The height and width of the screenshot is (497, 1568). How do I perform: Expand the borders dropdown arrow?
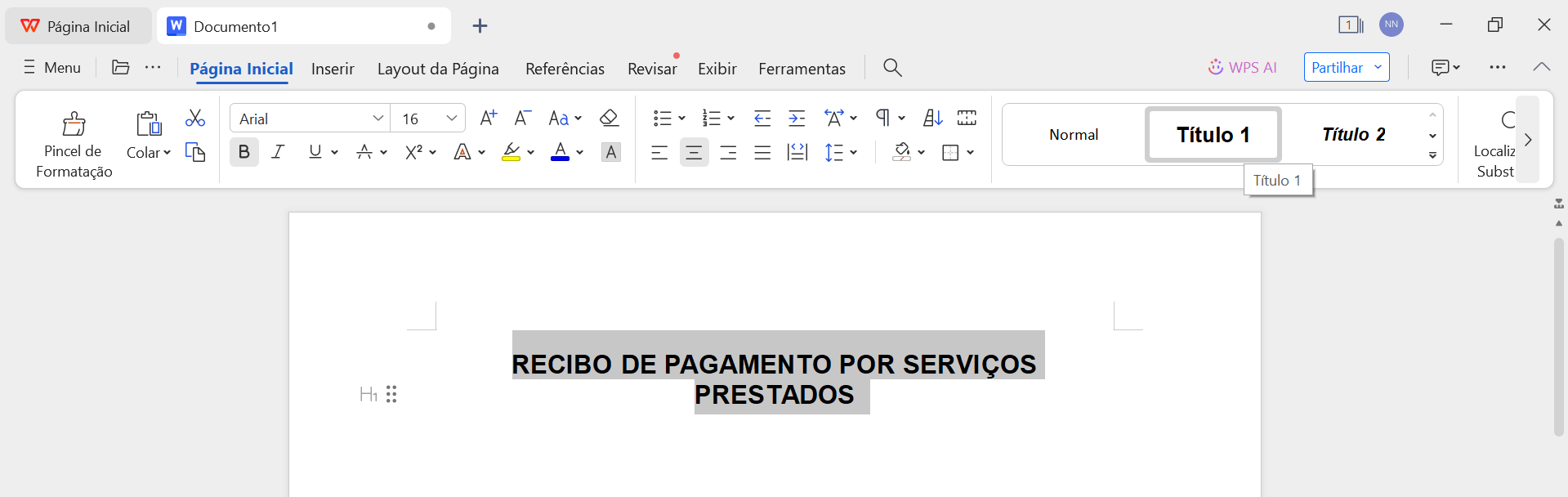tap(971, 152)
